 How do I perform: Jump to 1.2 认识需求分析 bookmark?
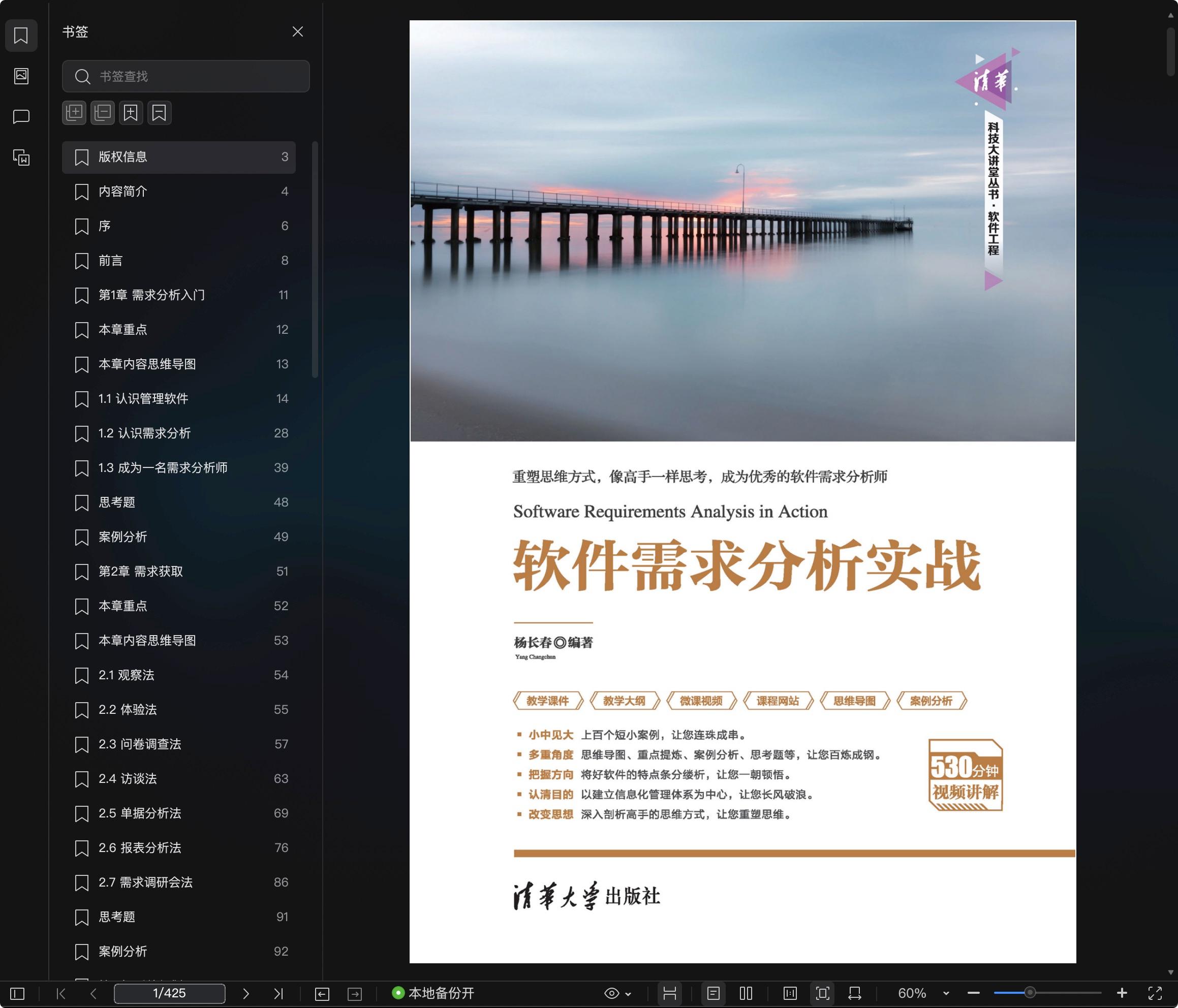178,433
